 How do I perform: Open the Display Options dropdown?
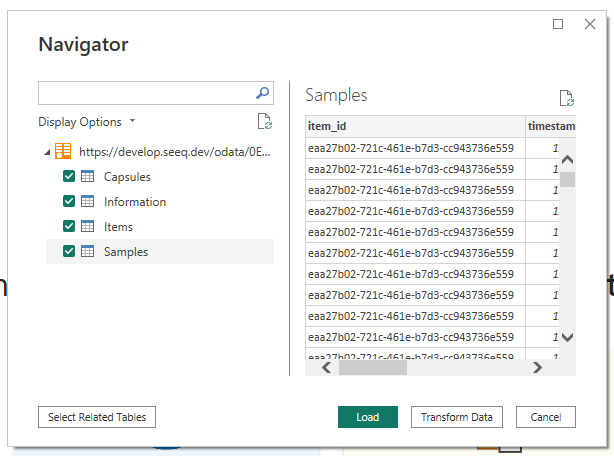(87, 122)
